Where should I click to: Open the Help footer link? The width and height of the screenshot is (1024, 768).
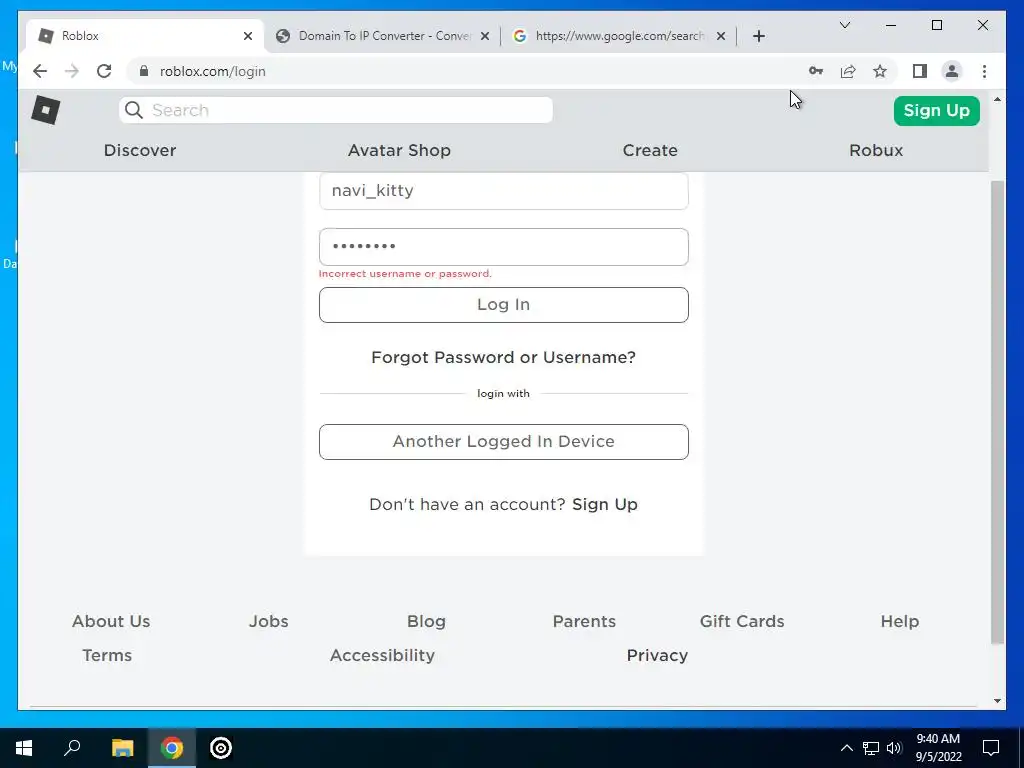click(900, 621)
